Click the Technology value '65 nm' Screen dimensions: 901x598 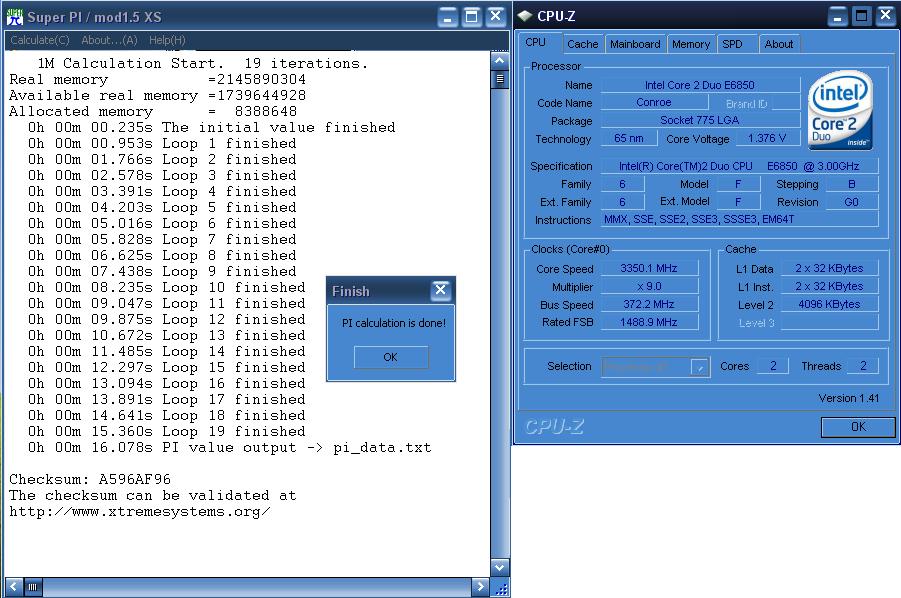[x=629, y=138]
